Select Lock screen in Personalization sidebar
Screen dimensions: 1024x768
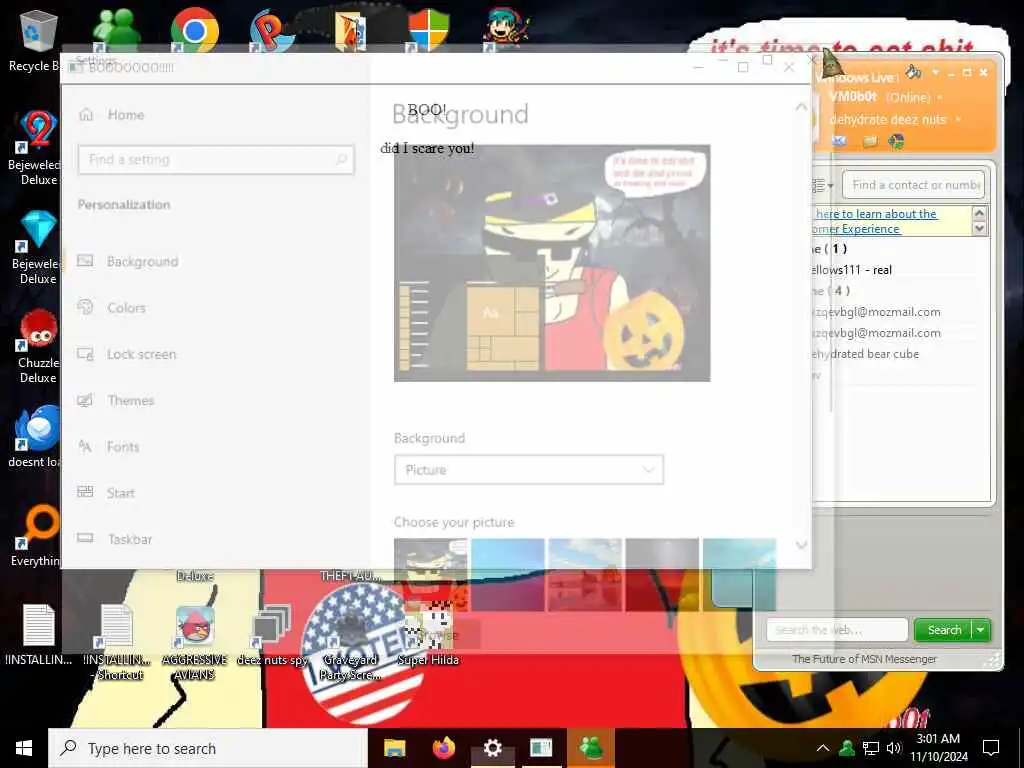(216, 354)
